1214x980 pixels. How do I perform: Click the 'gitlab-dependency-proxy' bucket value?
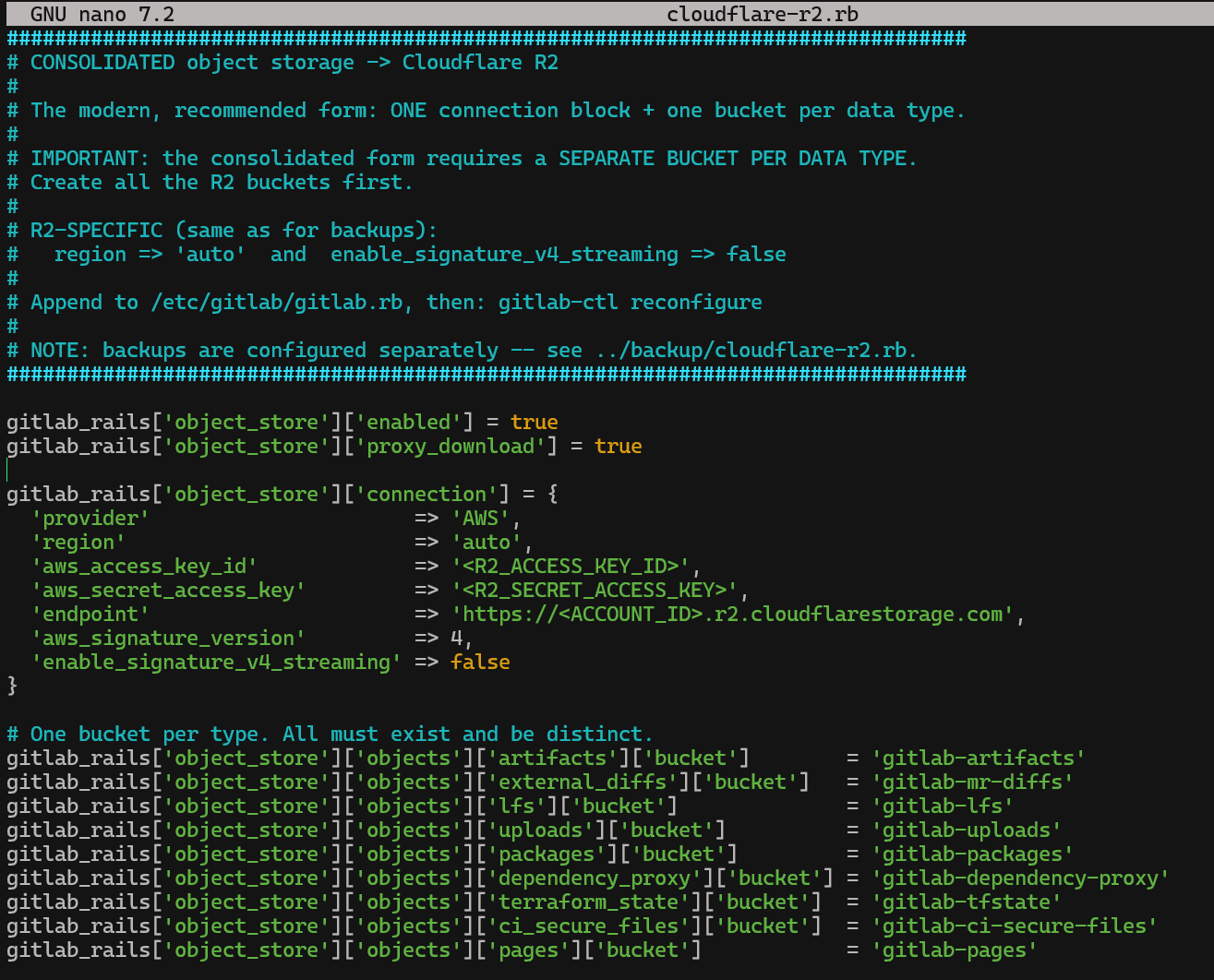coord(1021,878)
